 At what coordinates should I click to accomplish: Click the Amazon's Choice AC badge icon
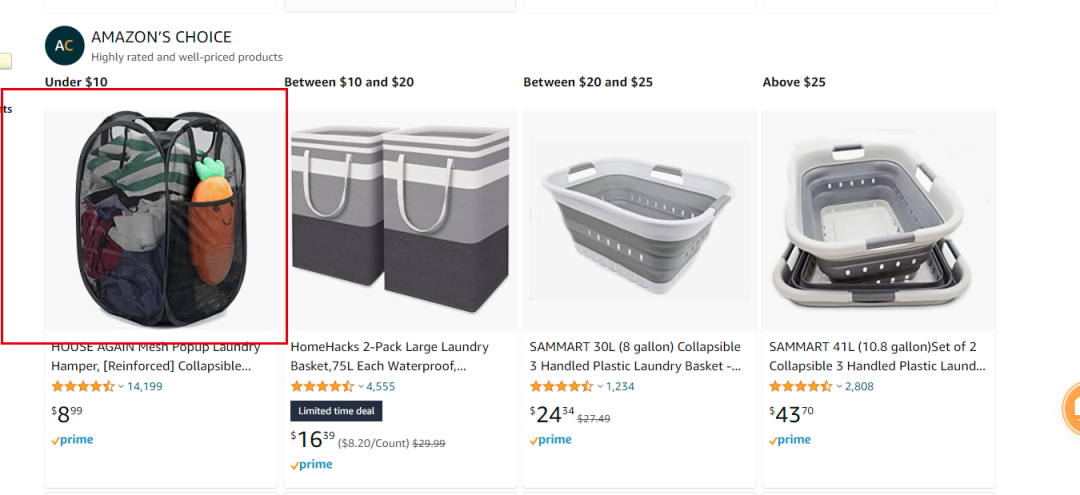(64, 46)
